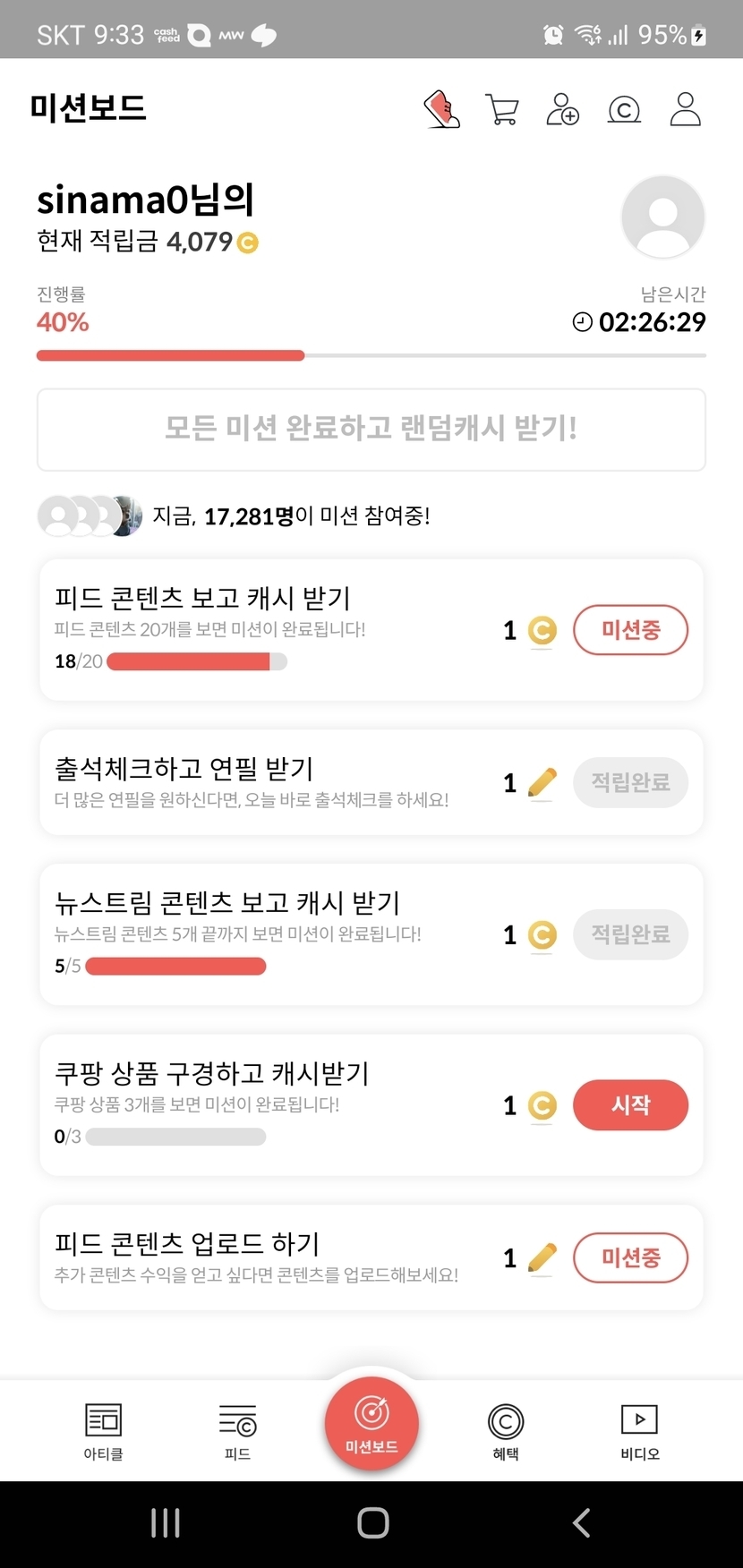Tap the invite friend icon
Image resolution: width=743 pixels, height=1568 pixels.
click(x=562, y=109)
